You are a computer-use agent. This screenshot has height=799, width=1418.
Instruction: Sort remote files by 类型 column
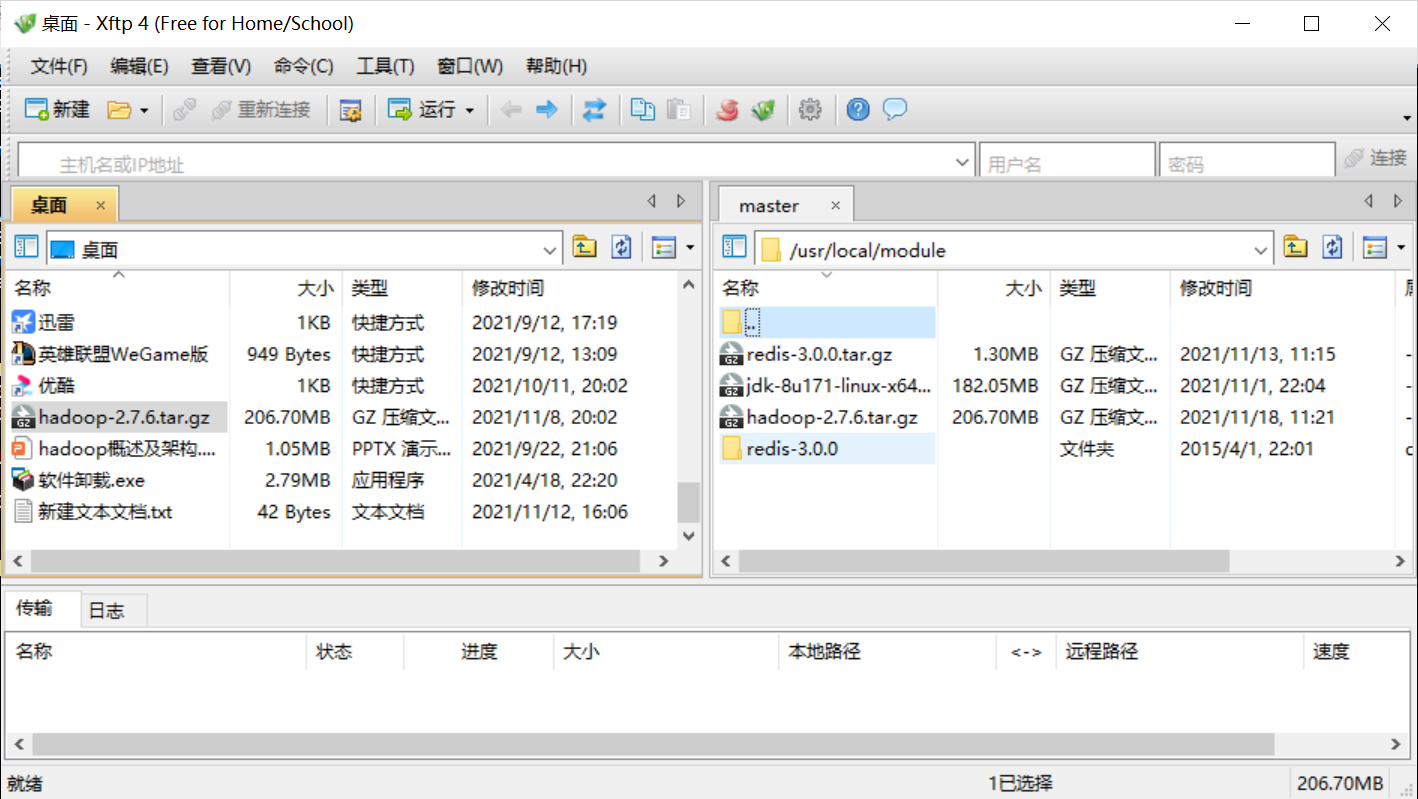pos(1110,289)
